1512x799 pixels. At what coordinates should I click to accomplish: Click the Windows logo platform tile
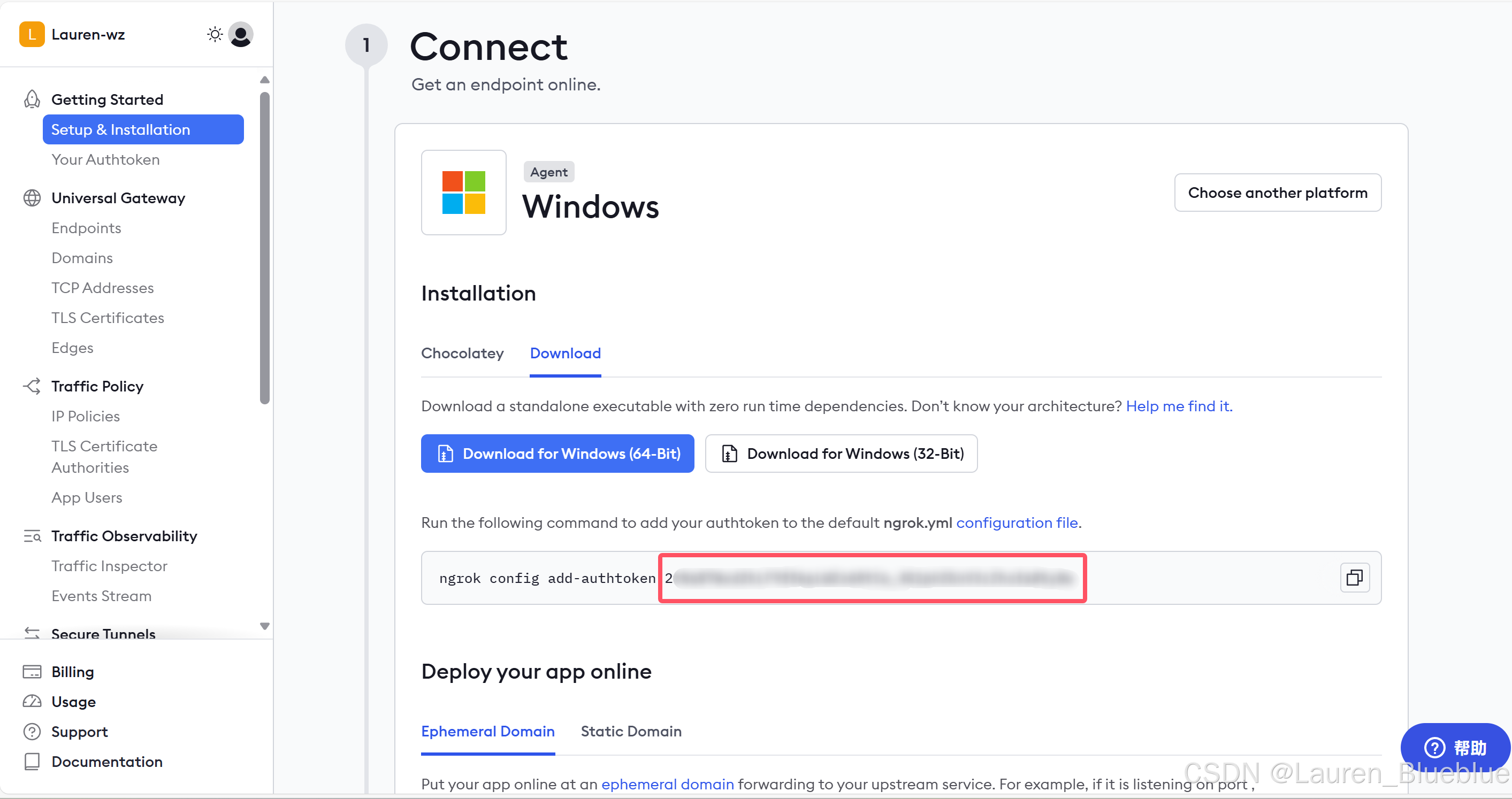point(463,193)
